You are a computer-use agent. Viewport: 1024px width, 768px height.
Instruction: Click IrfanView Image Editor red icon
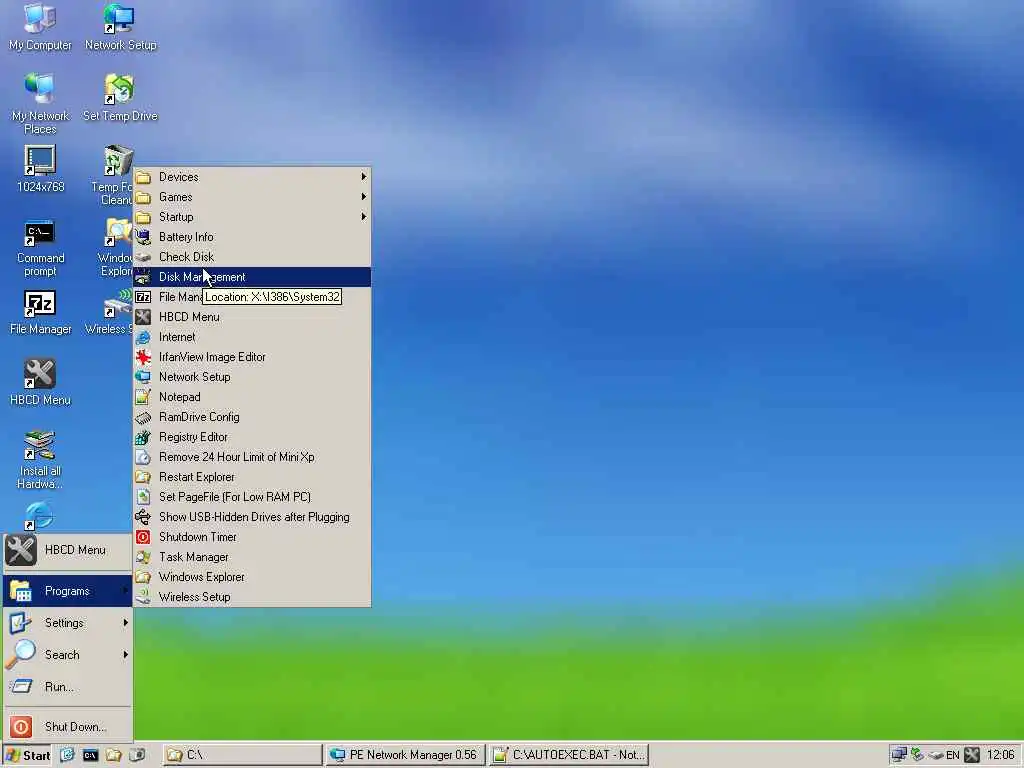click(x=143, y=357)
